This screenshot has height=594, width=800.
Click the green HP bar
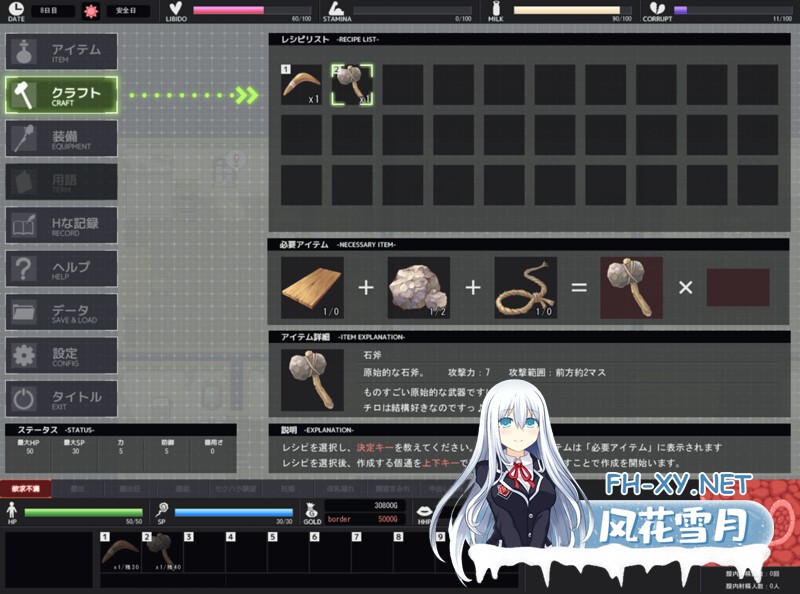tap(84, 512)
